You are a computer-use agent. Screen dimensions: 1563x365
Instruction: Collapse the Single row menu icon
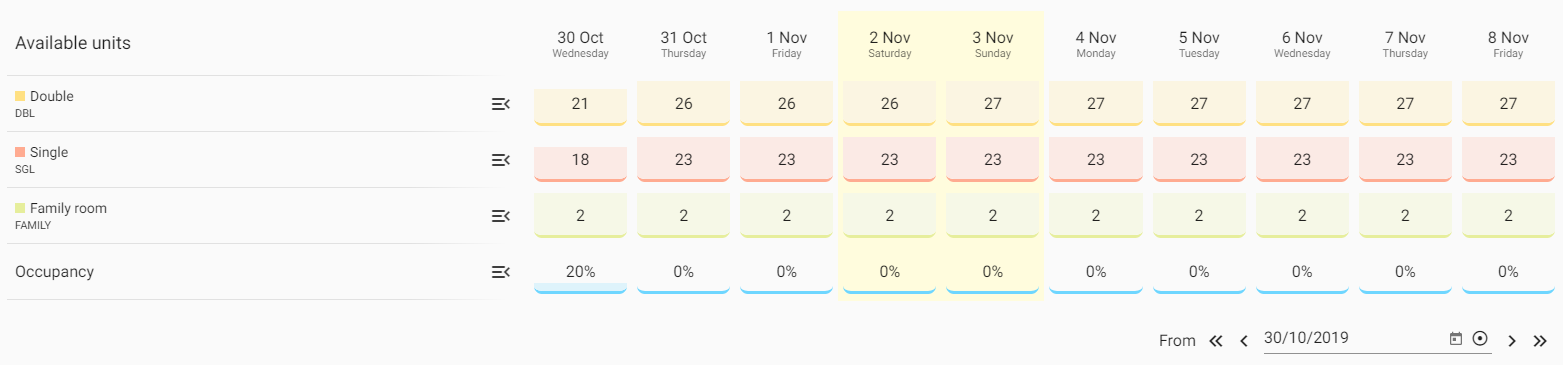[x=501, y=160]
